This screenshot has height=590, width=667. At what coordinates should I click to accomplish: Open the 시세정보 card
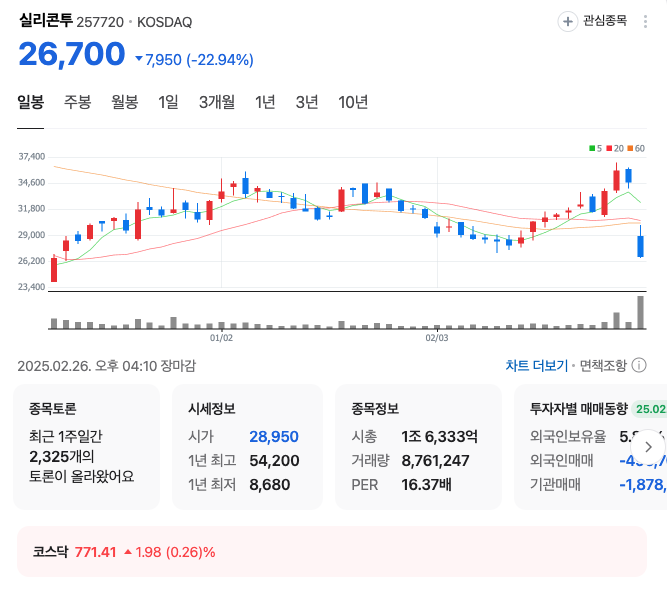248,447
